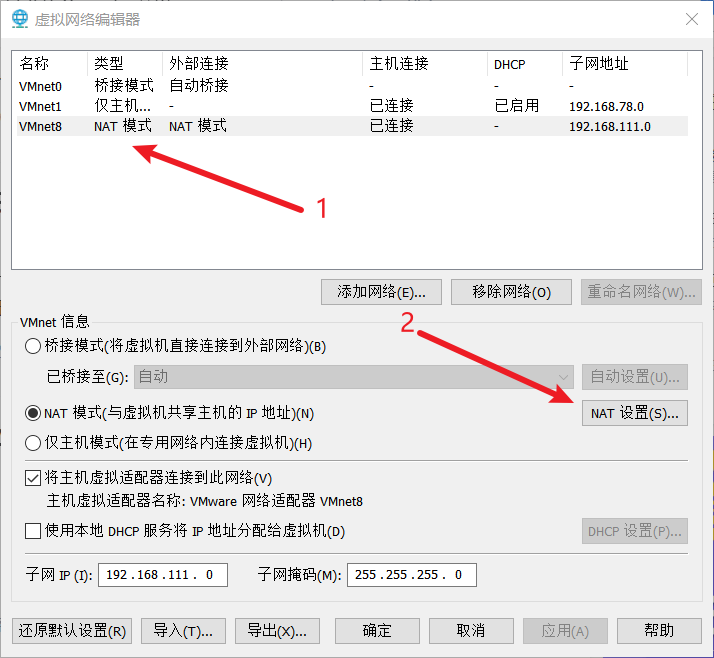Image resolution: width=714 pixels, height=658 pixels.
Task: Select the 仅主机模式 radio button
Action: coord(33,443)
